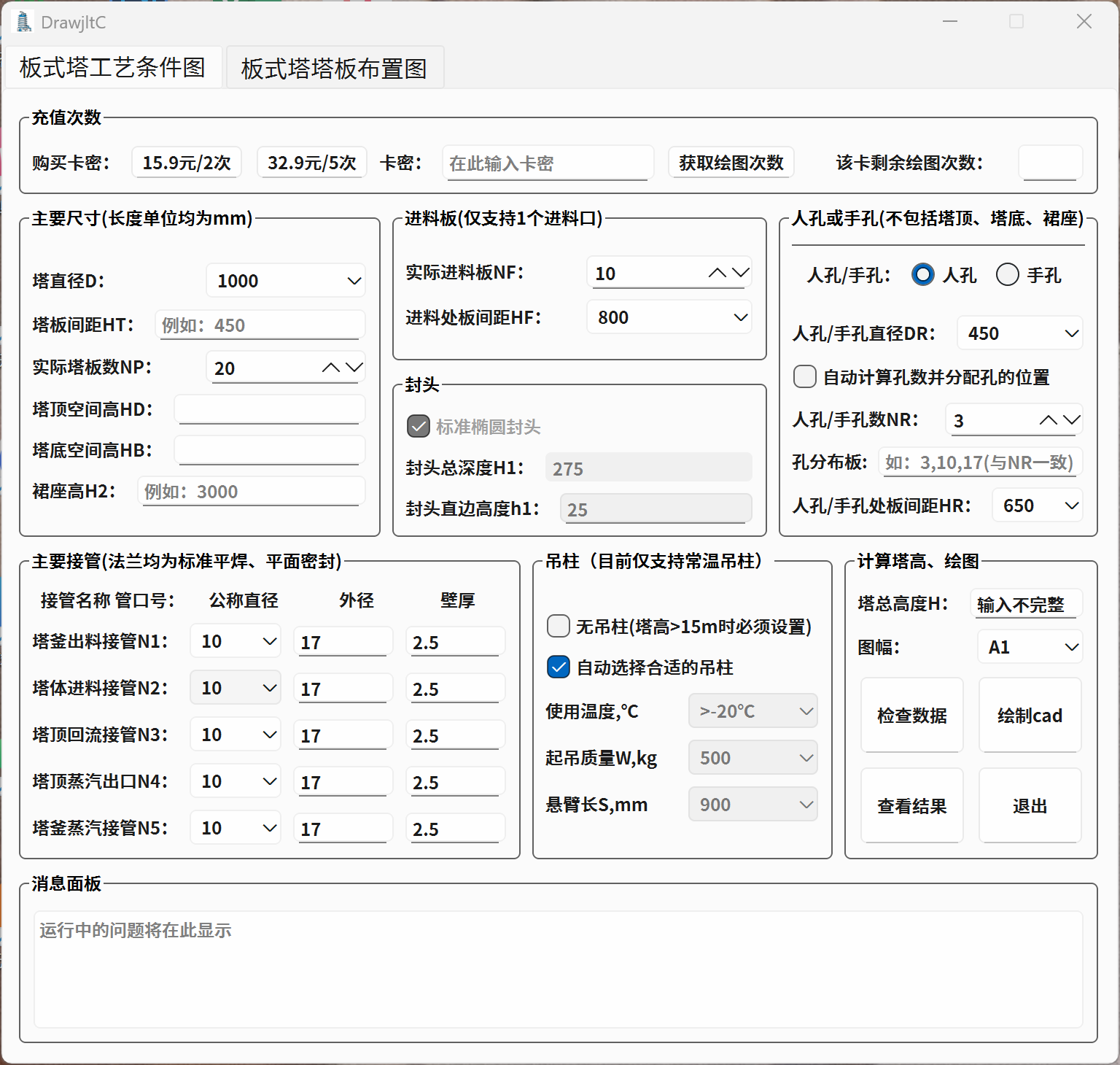Open the 悬臂长S dropdown

click(753, 805)
